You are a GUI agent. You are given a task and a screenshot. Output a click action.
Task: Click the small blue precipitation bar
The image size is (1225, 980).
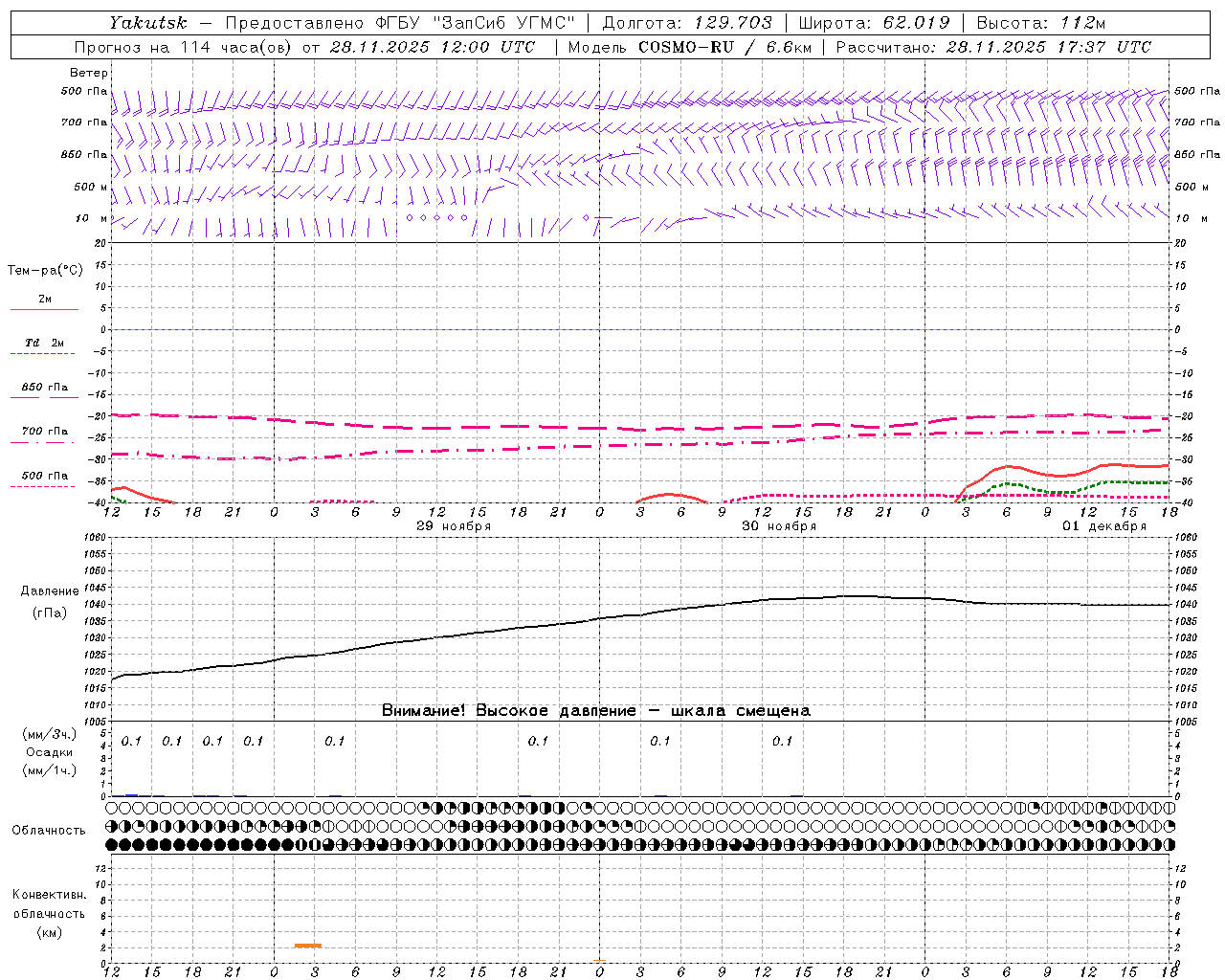click(x=132, y=794)
